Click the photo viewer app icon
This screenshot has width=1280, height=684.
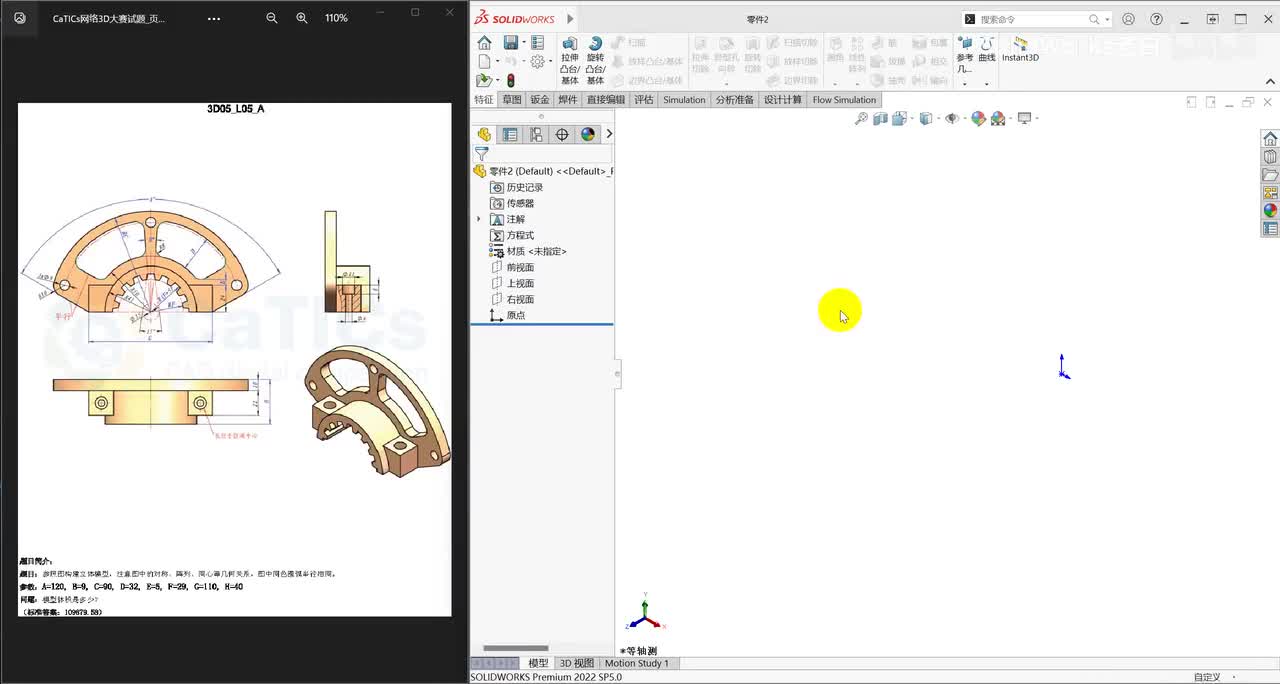click(x=20, y=18)
